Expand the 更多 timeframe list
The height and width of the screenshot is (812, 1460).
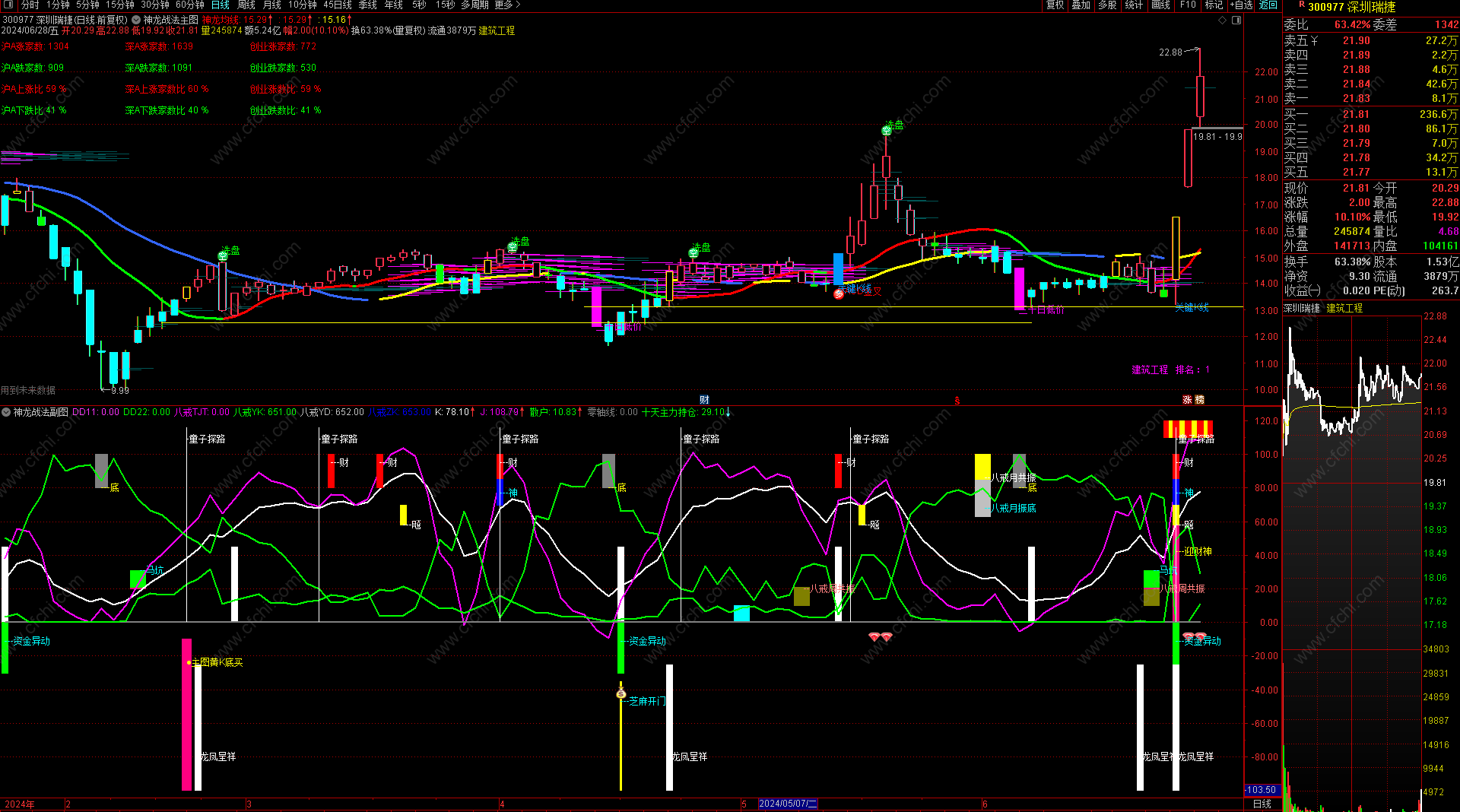(507, 5)
